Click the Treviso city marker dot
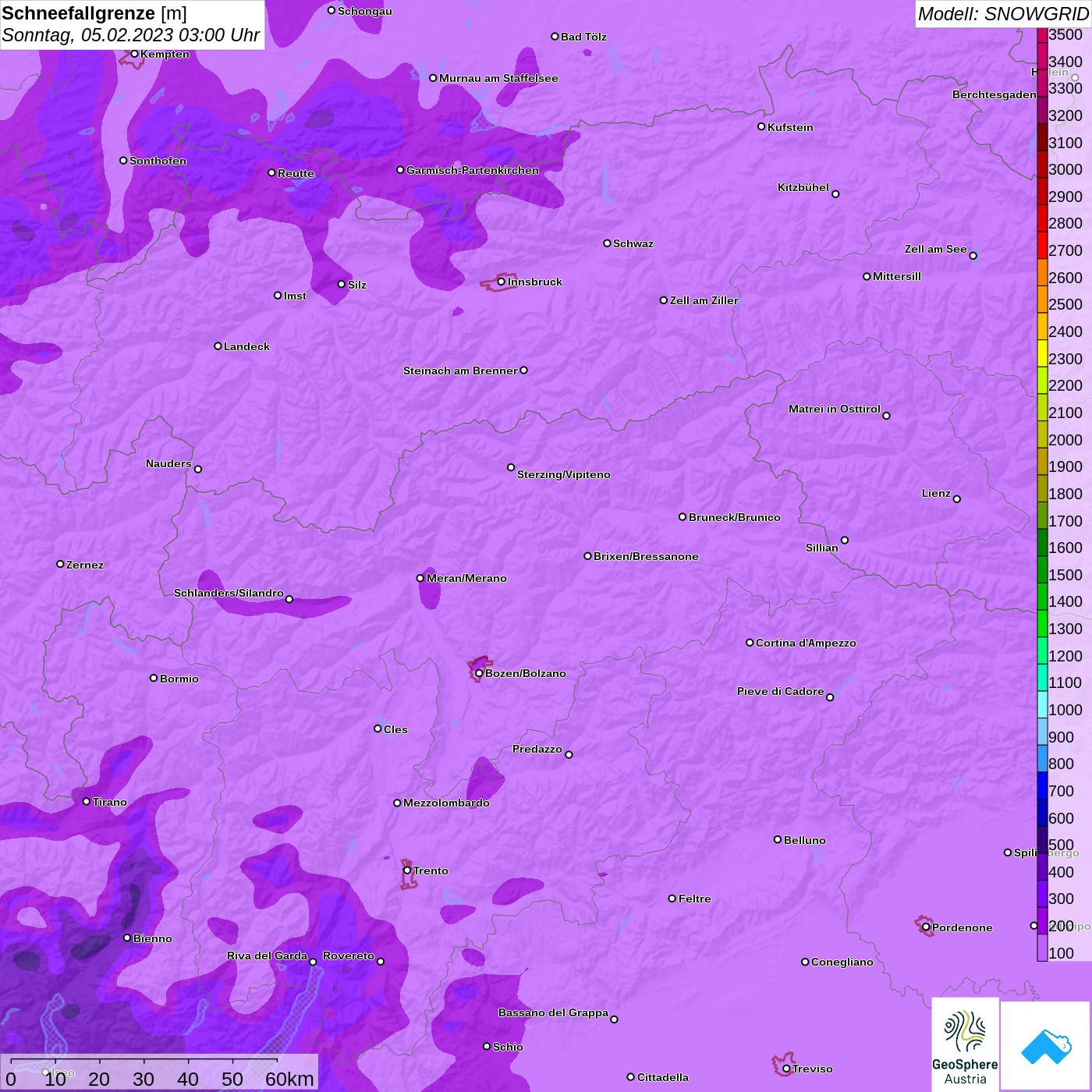Screen dimensions: 1092x1092 click(786, 1069)
